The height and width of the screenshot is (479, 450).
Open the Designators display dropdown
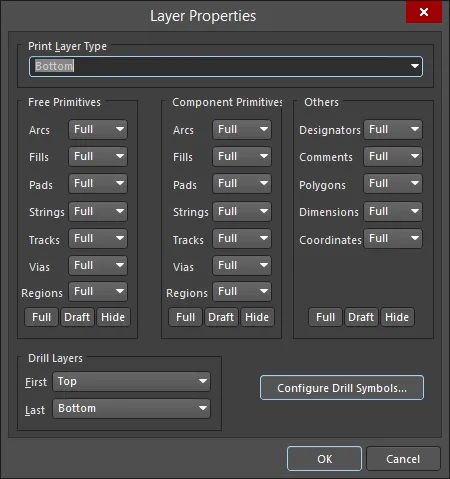[x=393, y=129]
